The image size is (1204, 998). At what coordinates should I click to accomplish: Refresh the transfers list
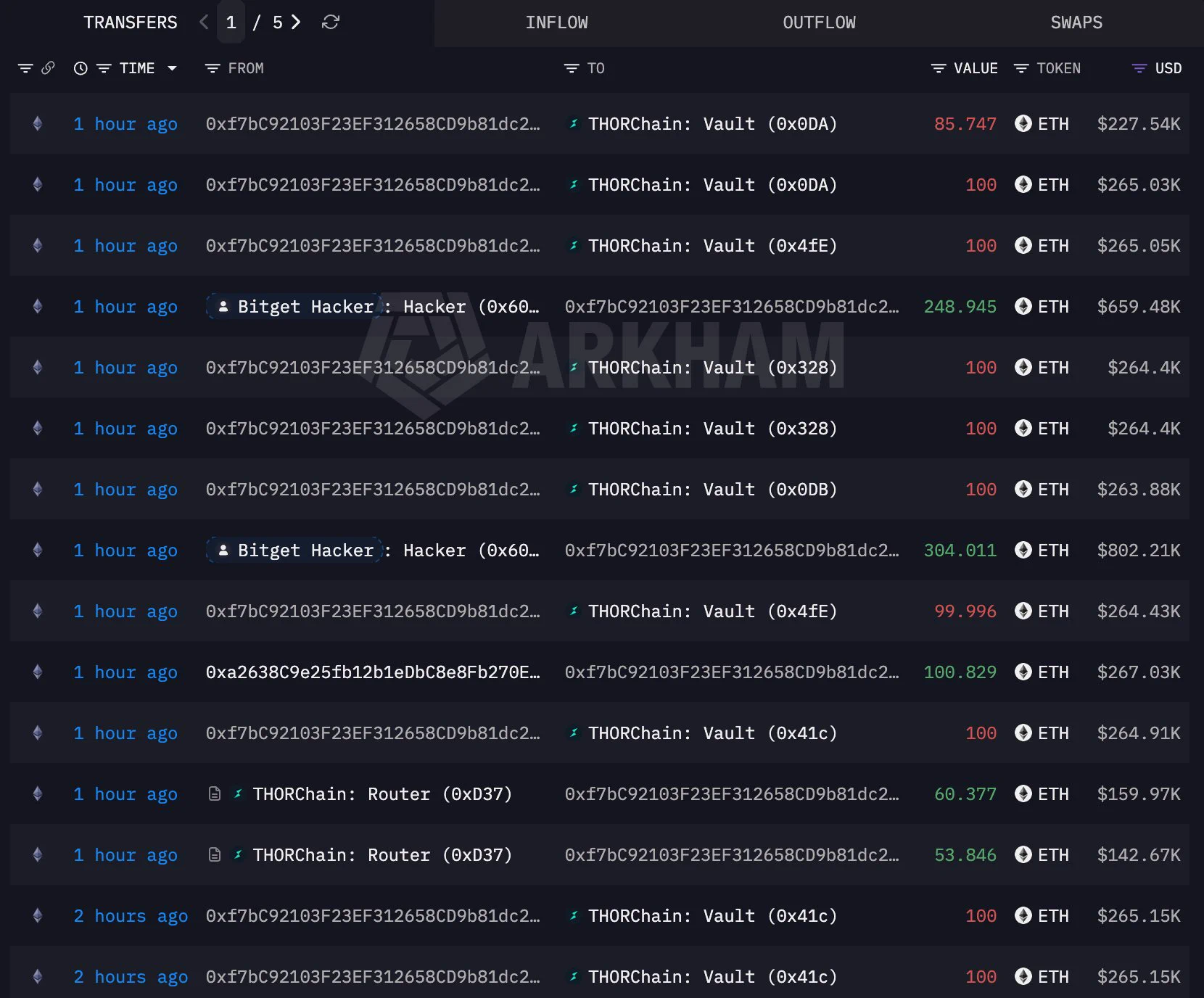[331, 22]
